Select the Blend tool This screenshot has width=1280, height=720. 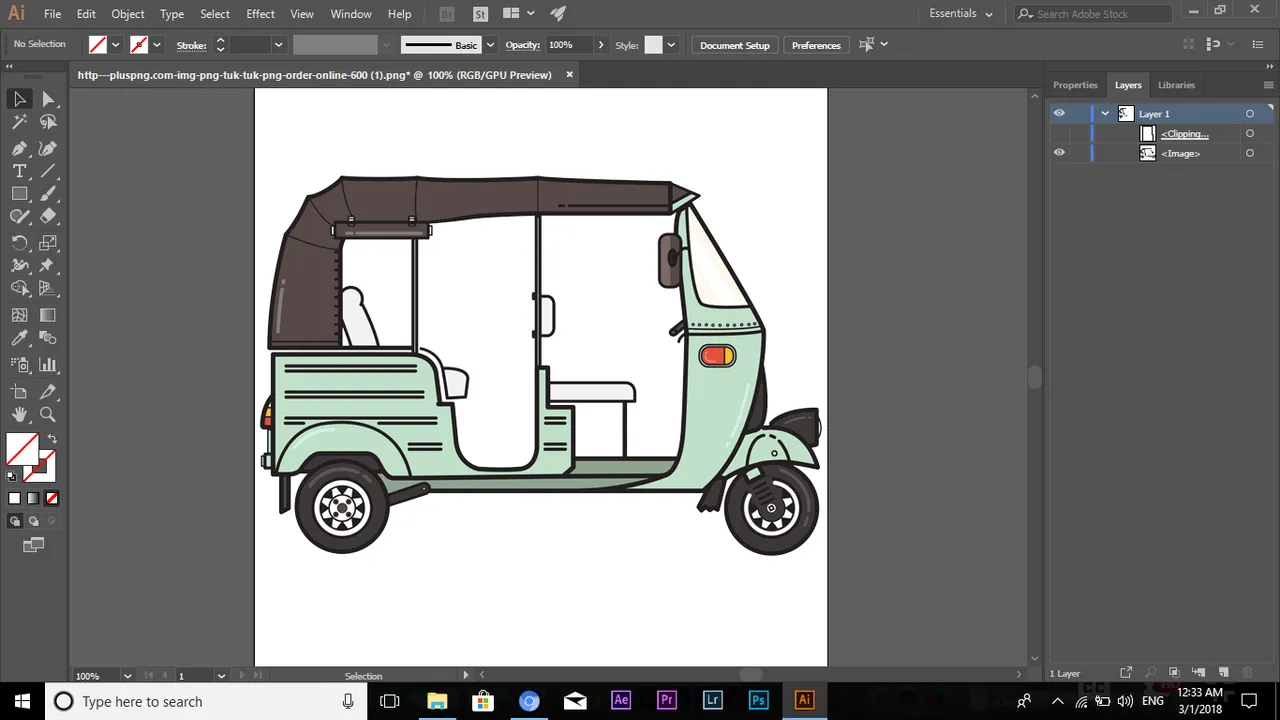coord(48,339)
